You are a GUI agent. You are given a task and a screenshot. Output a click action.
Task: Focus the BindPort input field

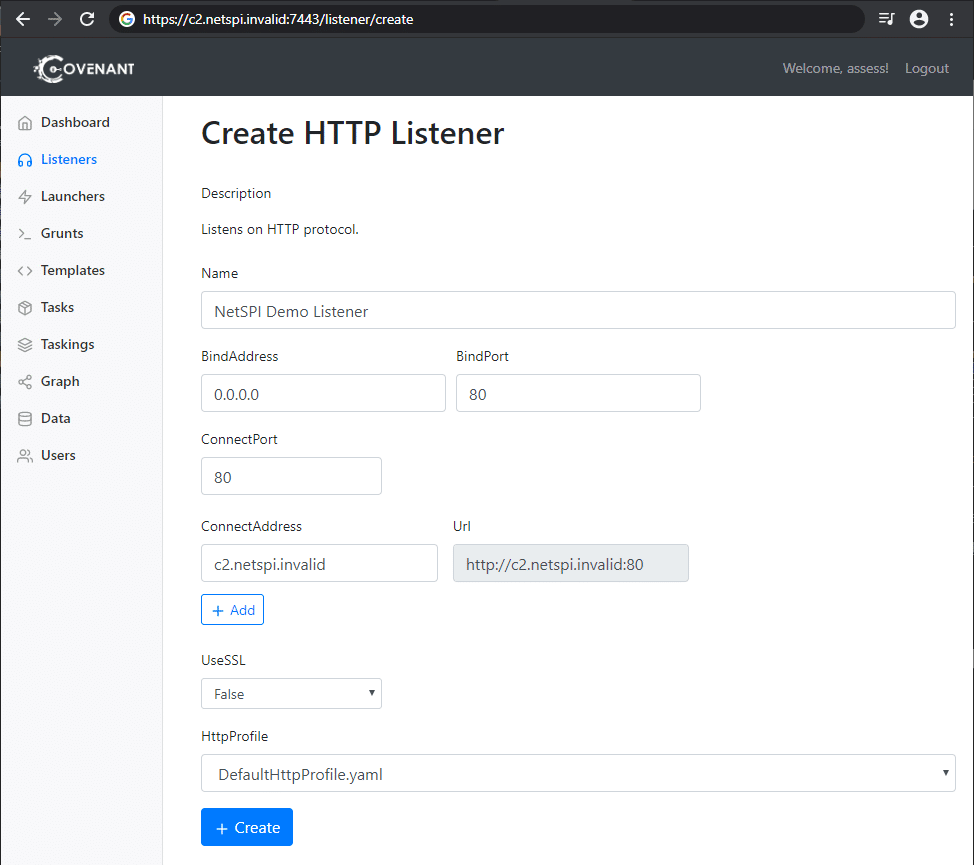[578, 393]
